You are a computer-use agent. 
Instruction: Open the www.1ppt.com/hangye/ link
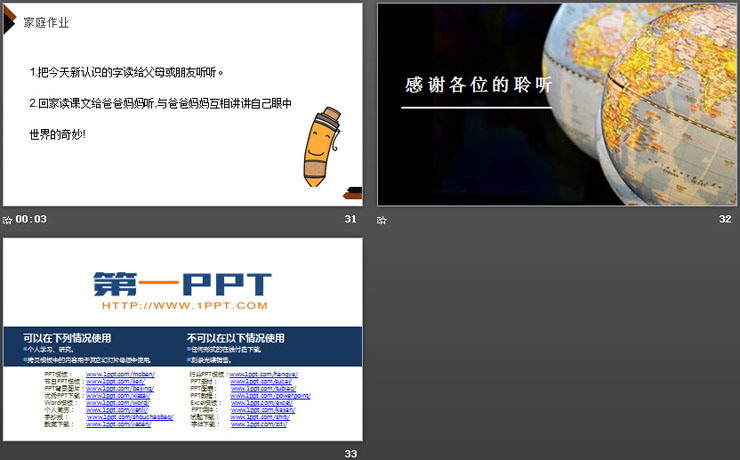[x=263, y=374]
